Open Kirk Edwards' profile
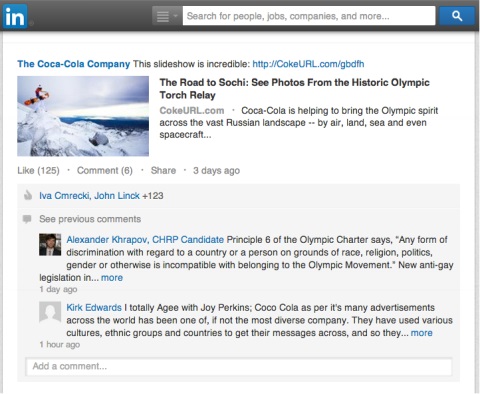The height and width of the screenshot is (394, 480). pyautogui.click(x=94, y=308)
